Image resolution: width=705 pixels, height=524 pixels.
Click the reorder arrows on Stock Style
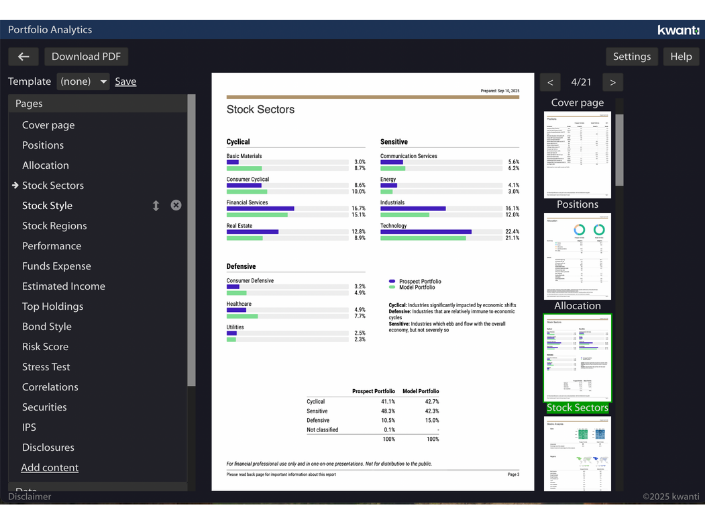coord(156,206)
